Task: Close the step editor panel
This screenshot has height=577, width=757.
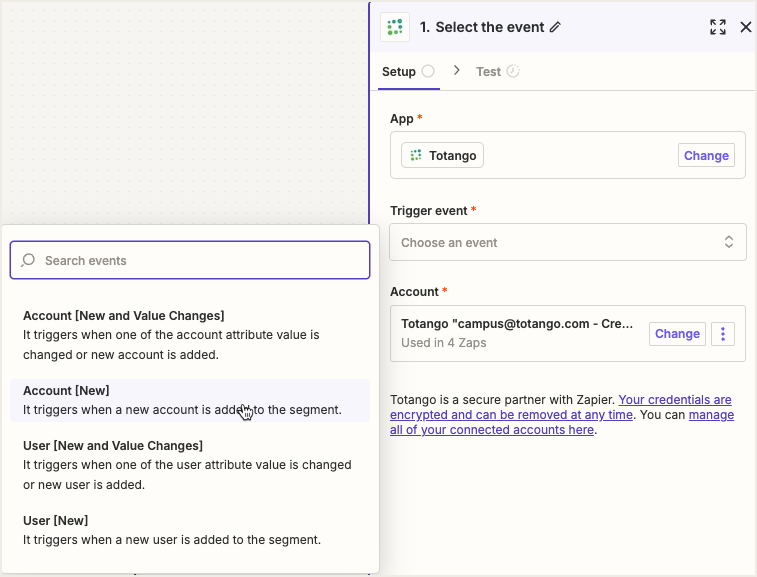Action: 746,27
